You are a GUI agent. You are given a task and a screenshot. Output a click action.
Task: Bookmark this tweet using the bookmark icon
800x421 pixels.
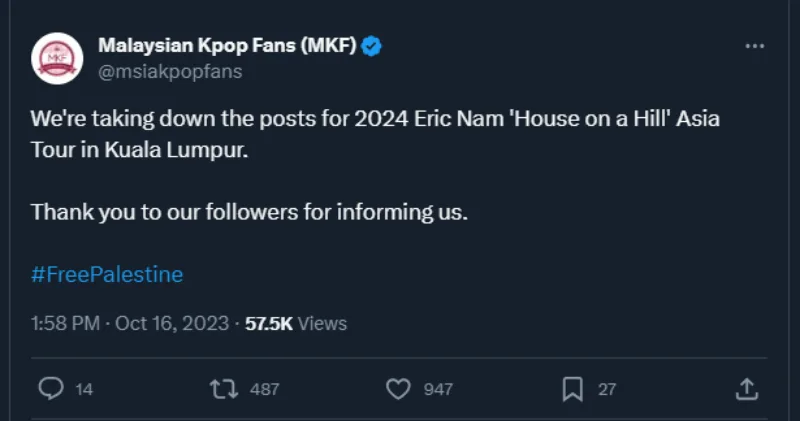(572, 389)
